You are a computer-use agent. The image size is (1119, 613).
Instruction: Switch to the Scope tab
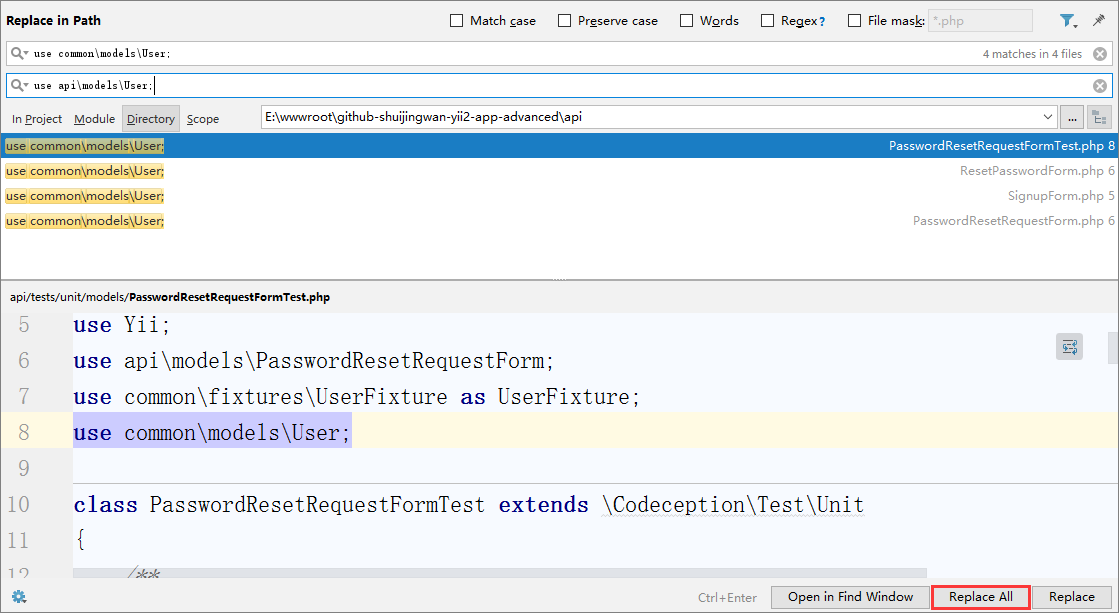(203, 119)
